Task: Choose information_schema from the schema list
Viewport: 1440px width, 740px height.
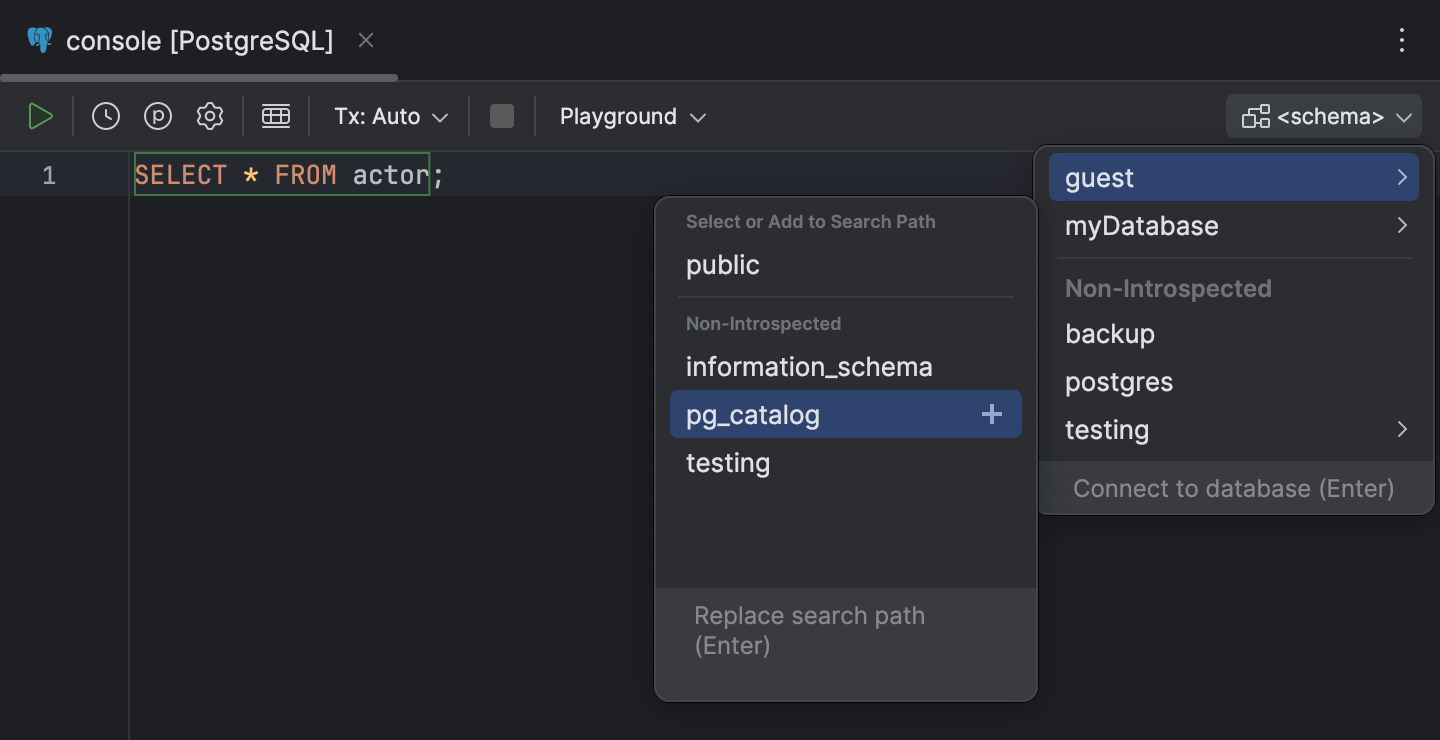Action: pyautogui.click(x=809, y=367)
